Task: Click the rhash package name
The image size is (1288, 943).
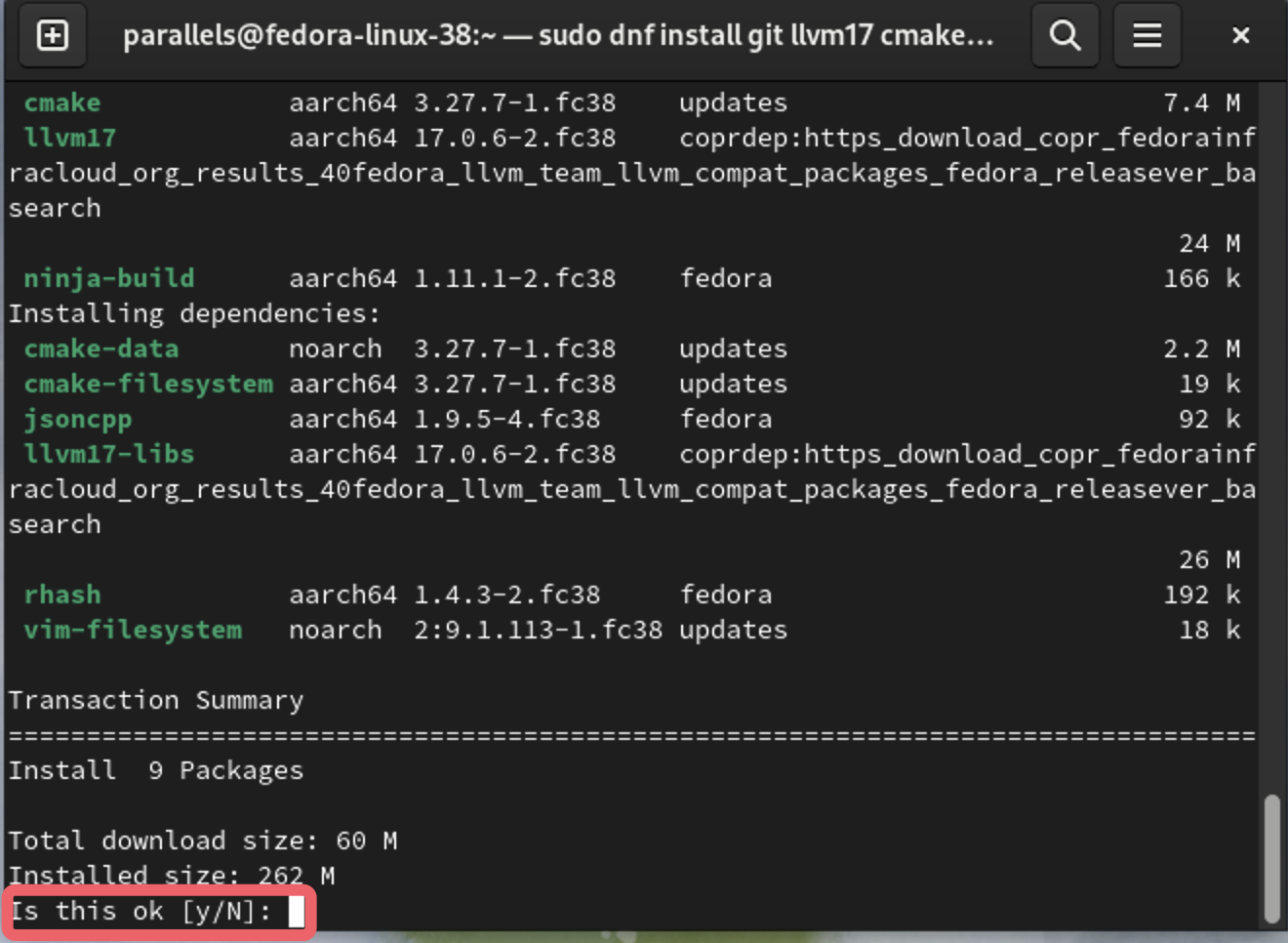Action: [62, 594]
